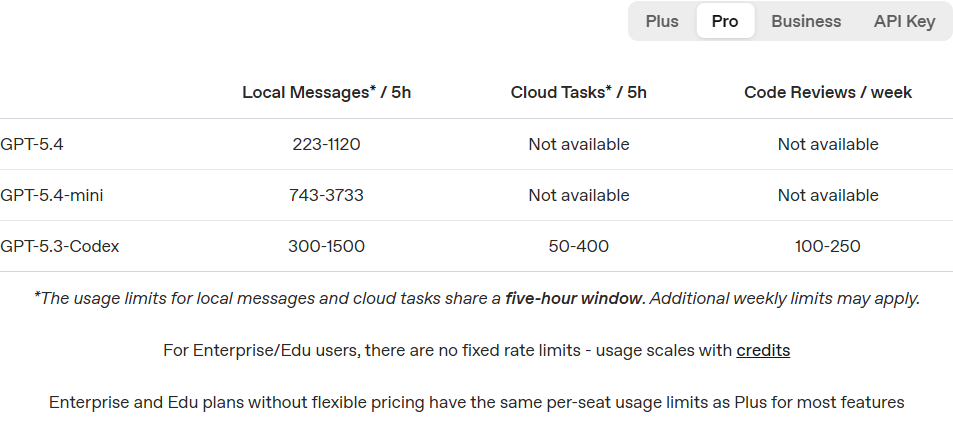Select the Pro plan tab
This screenshot has width=953, height=428.
tap(725, 21)
